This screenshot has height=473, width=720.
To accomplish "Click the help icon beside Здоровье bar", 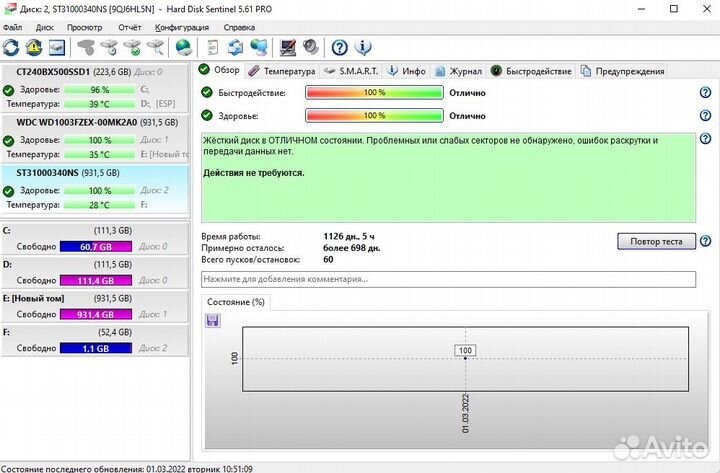I will (x=705, y=115).
